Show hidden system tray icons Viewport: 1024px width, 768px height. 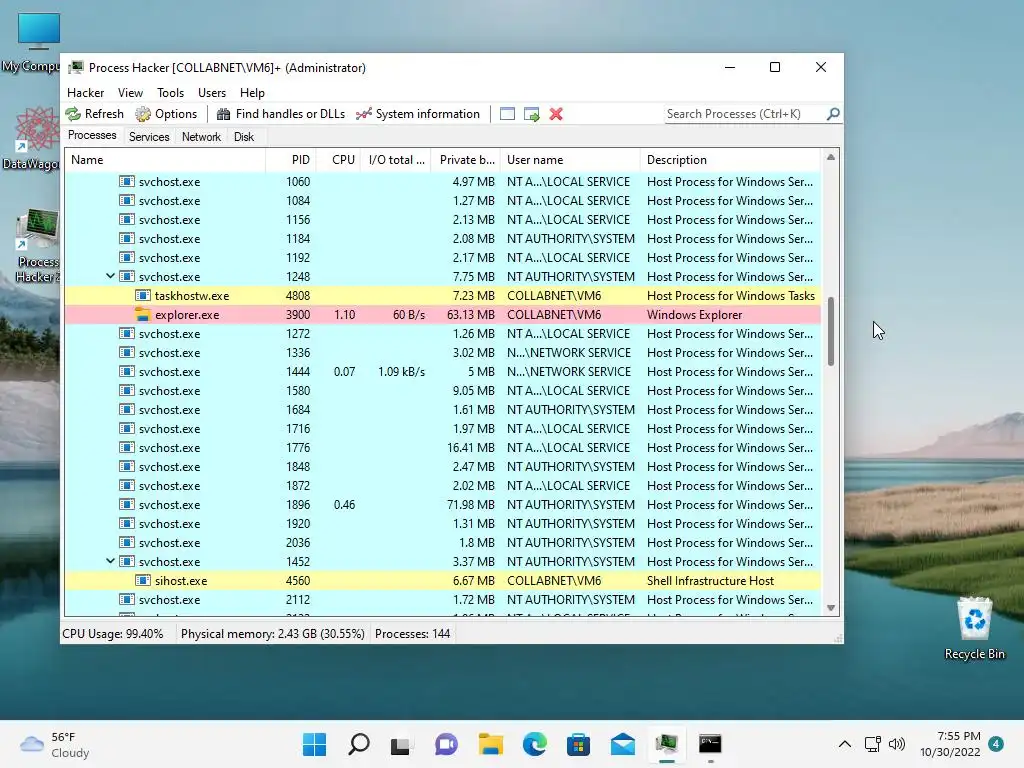pyautogui.click(x=844, y=744)
